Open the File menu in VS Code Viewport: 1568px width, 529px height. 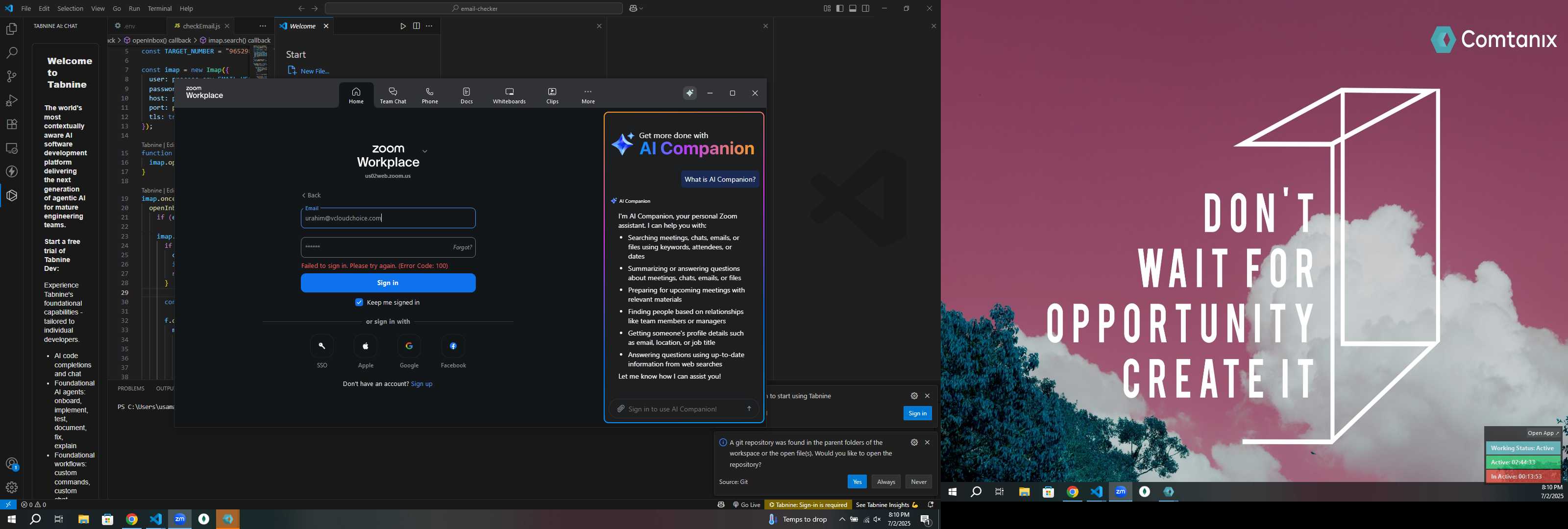coord(25,8)
